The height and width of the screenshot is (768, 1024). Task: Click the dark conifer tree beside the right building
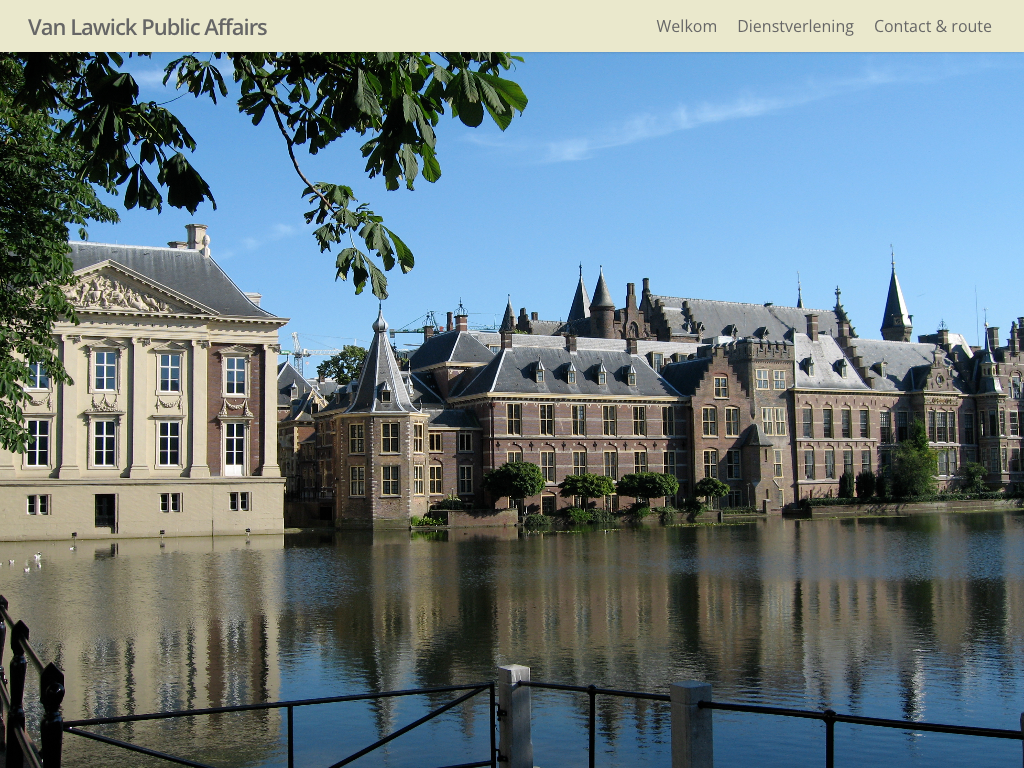914,465
